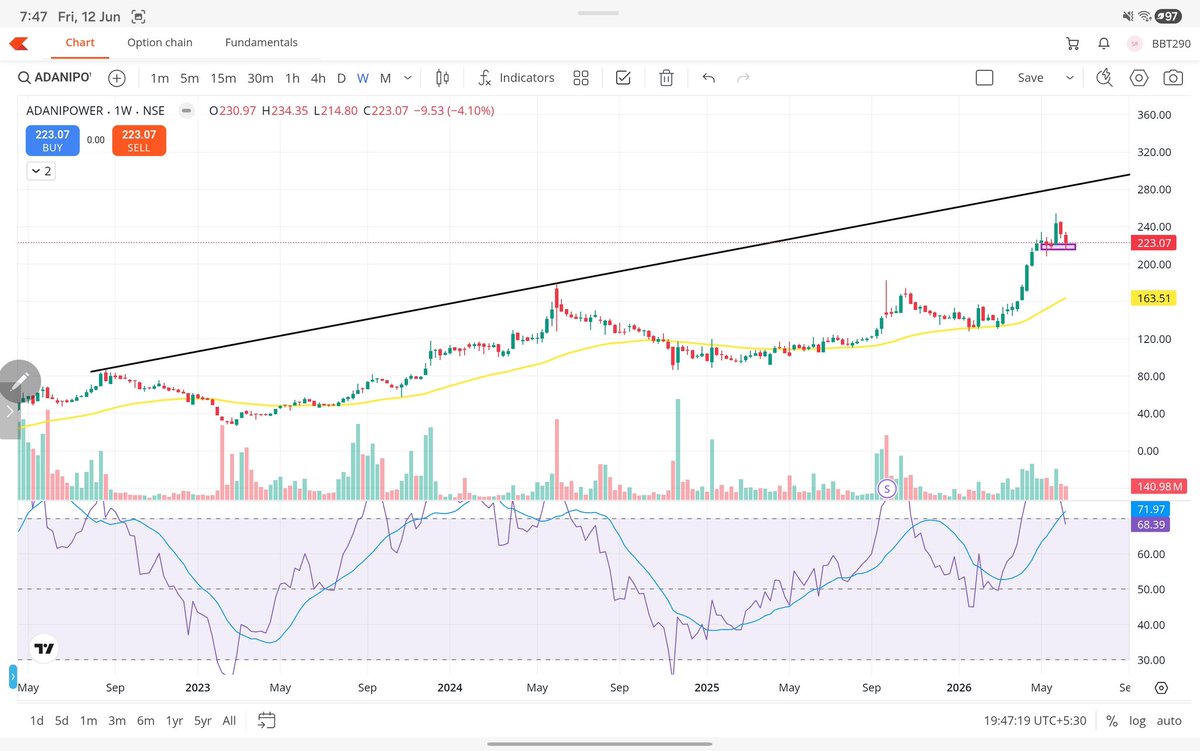Click the S split marker on chart

[x=886, y=488]
